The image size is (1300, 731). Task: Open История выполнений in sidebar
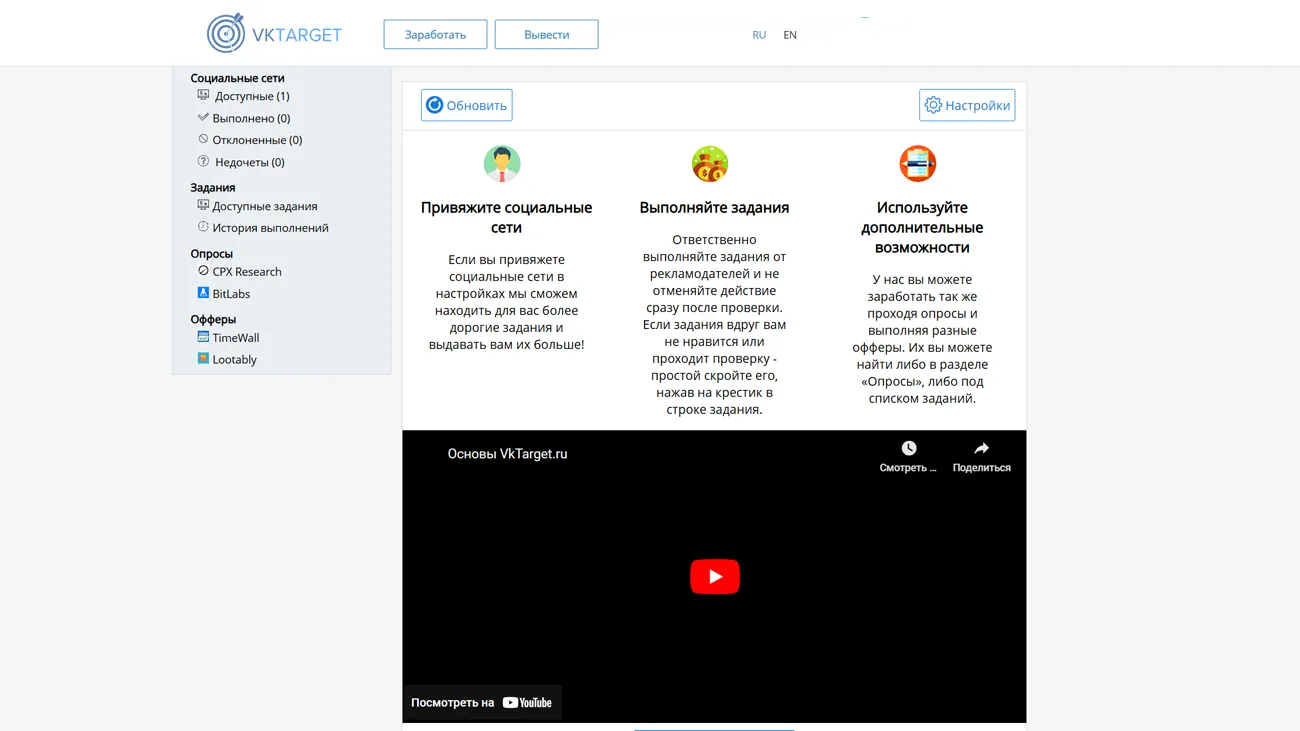click(270, 228)
